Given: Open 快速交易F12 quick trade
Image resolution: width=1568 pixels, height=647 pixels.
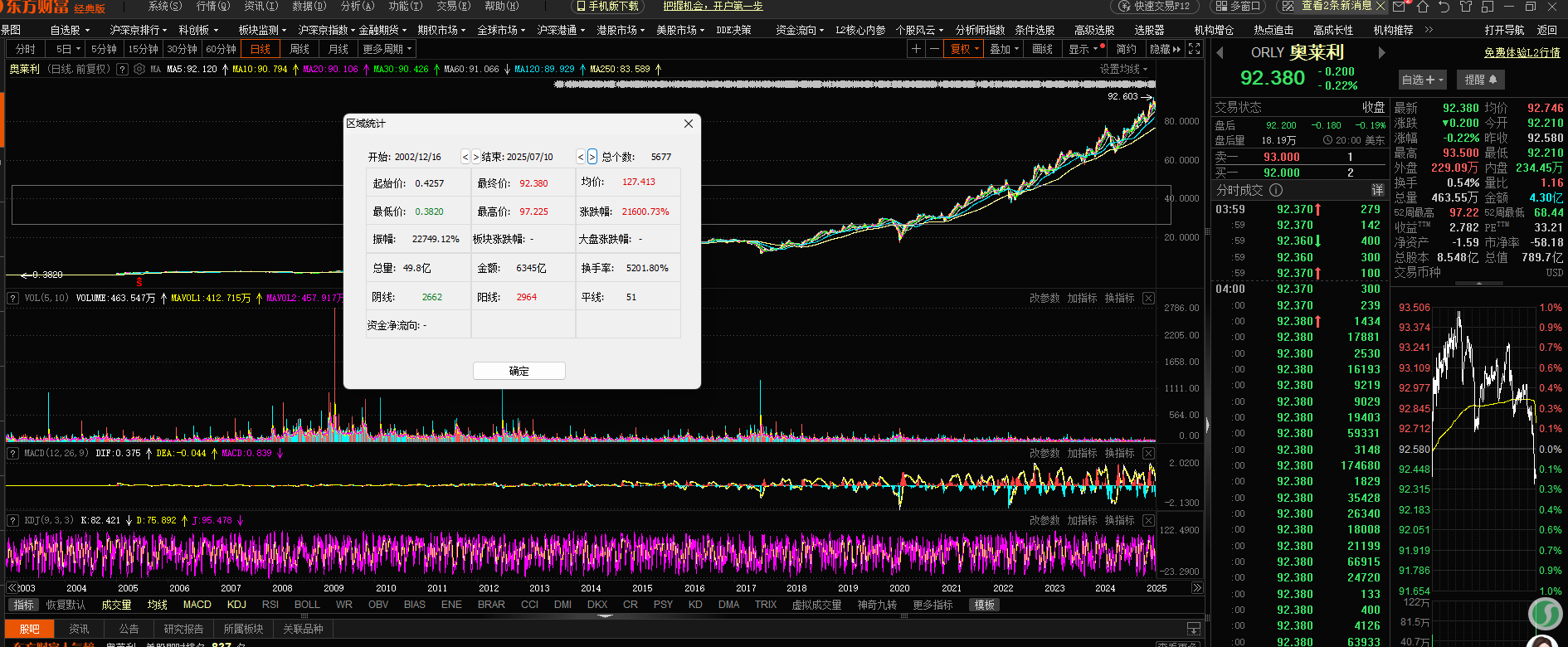Looking at the screenshot, I should (1155, 6).
